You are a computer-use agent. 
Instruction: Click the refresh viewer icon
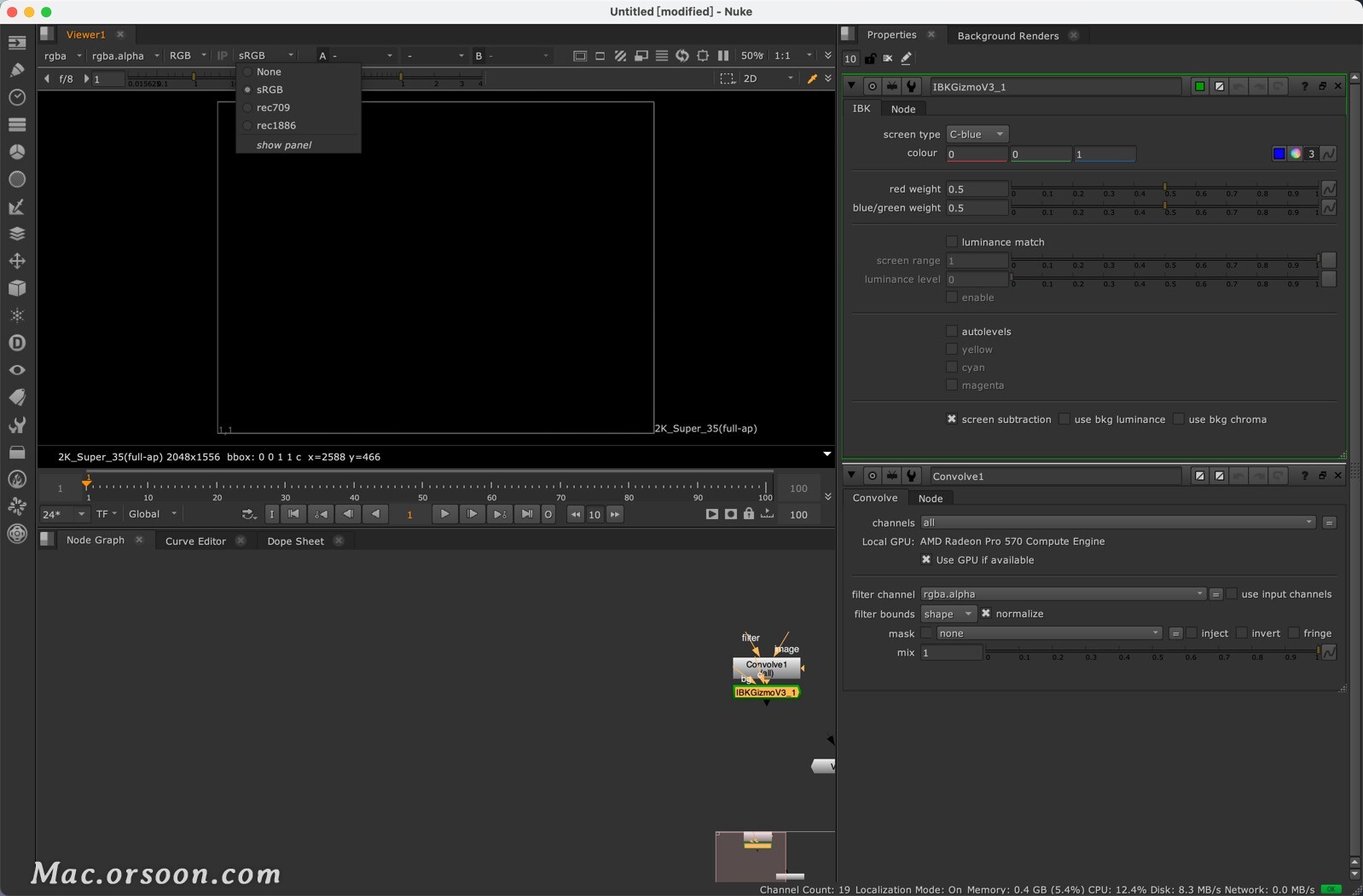682,55
